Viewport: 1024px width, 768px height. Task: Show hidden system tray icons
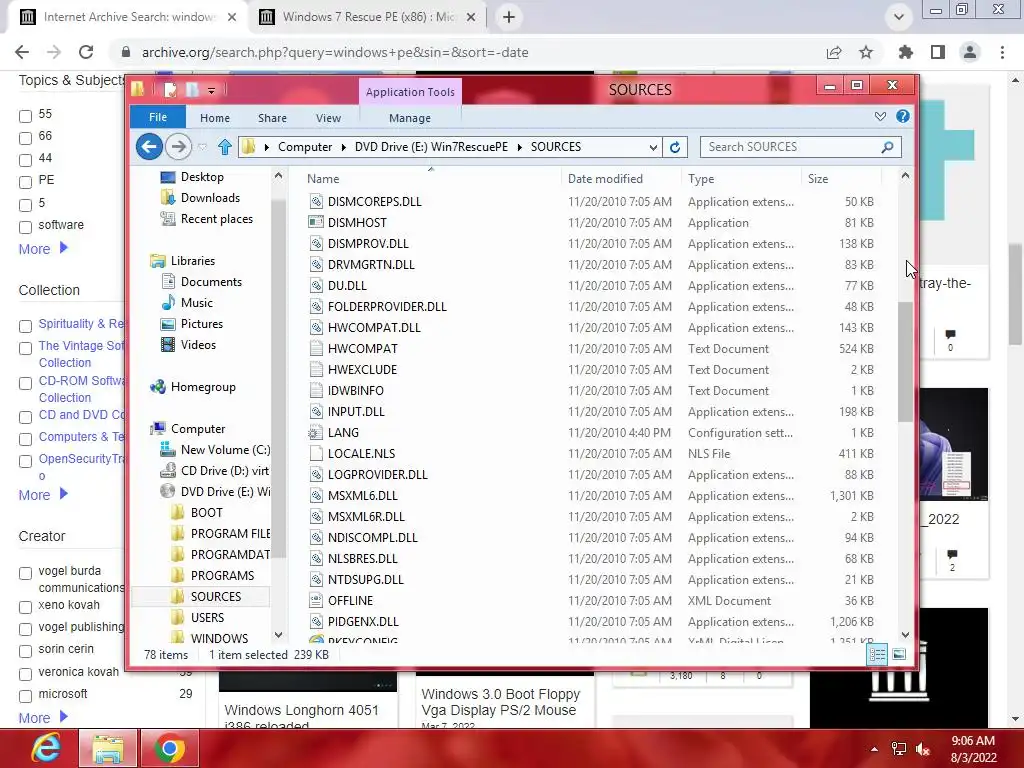pyautogui.click(x=874, y=749)
